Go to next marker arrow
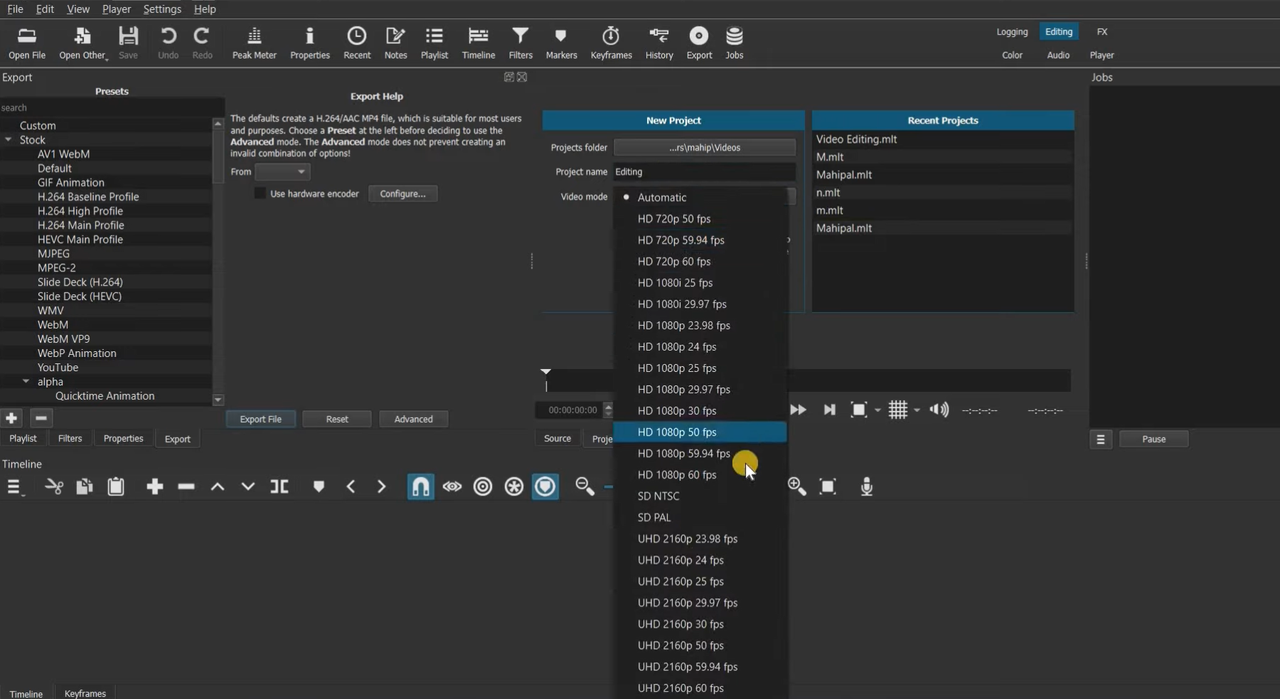 click(381, 487)
